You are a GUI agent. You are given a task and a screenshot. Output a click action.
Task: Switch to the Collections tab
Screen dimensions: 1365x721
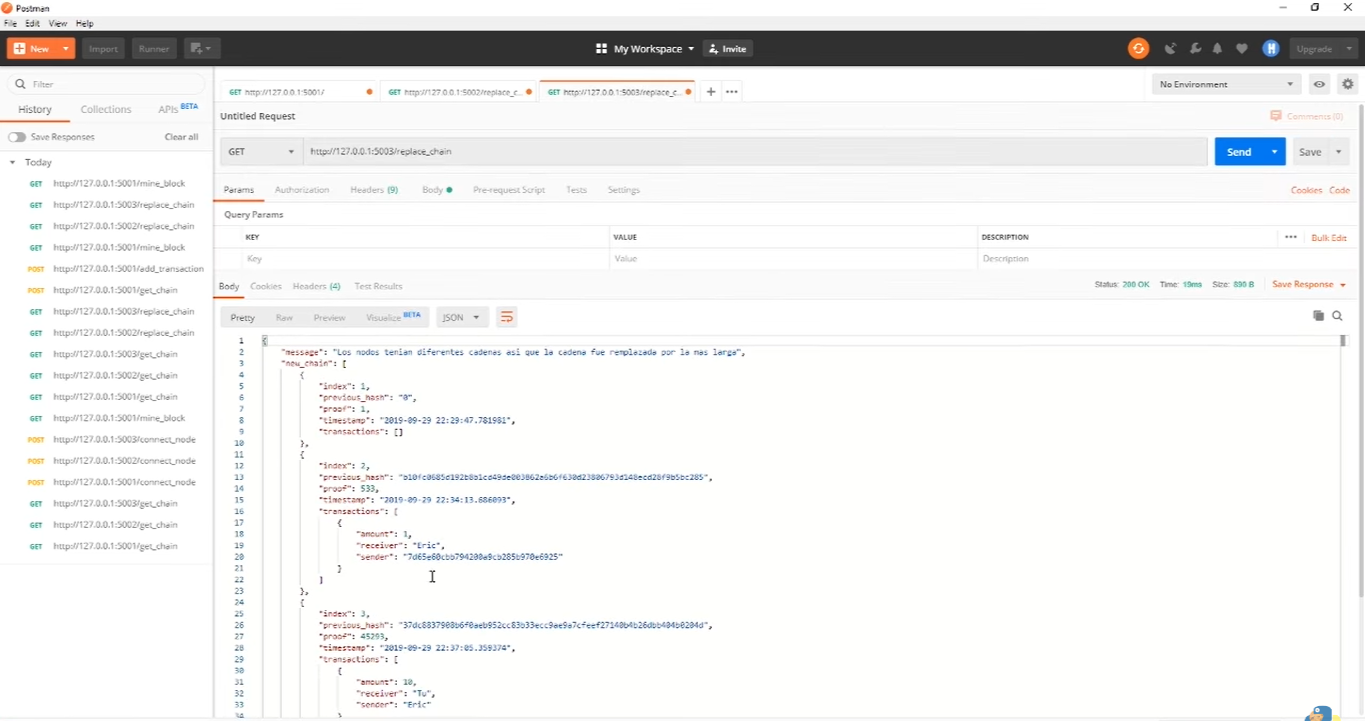tap(106, 109)
